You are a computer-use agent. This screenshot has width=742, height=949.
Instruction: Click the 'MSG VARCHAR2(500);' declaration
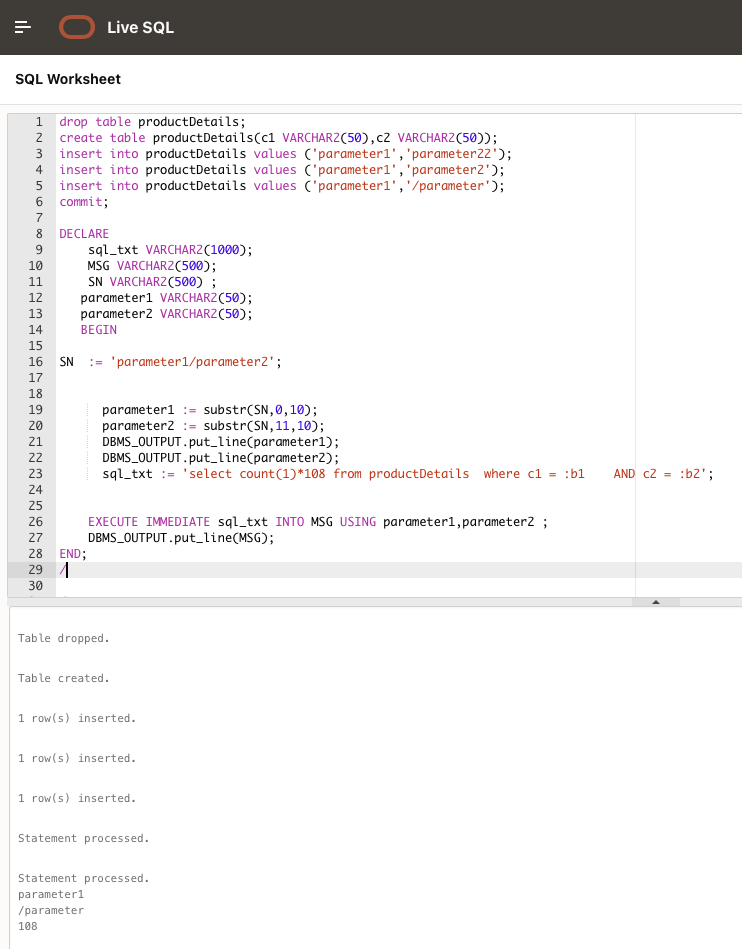tap(152, 266)
